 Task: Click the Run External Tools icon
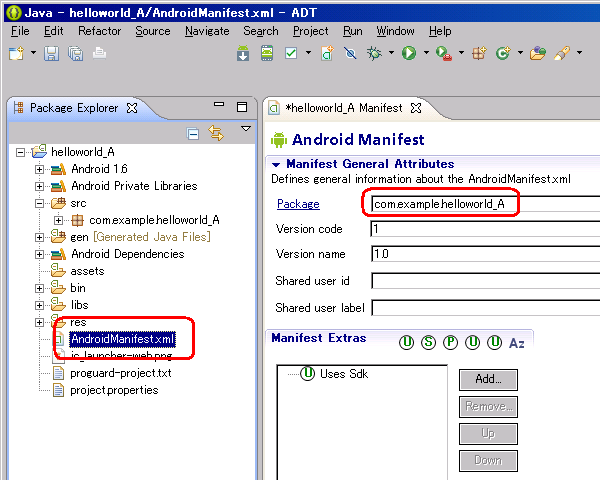point(444,53)
